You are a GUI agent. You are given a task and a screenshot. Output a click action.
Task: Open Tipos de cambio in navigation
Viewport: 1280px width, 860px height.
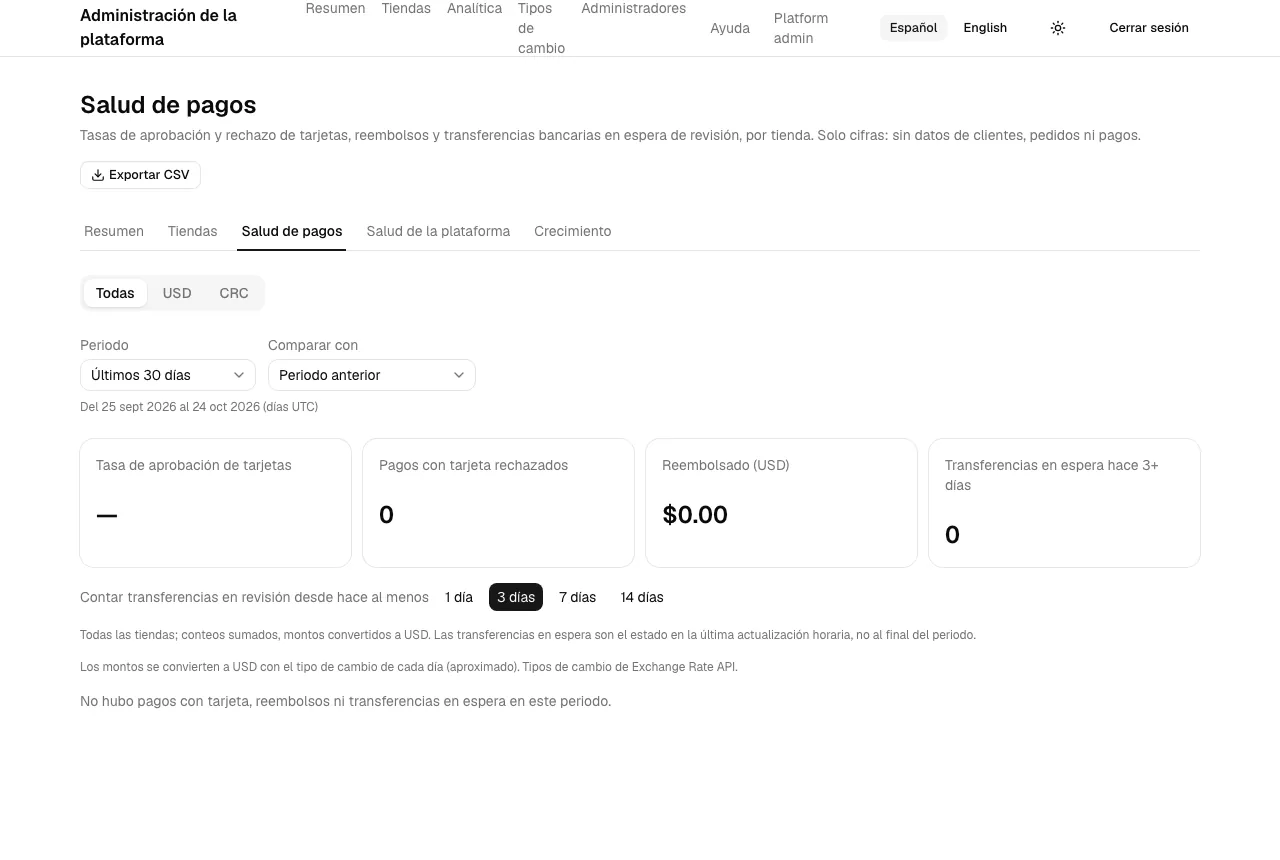click(541, 28)
